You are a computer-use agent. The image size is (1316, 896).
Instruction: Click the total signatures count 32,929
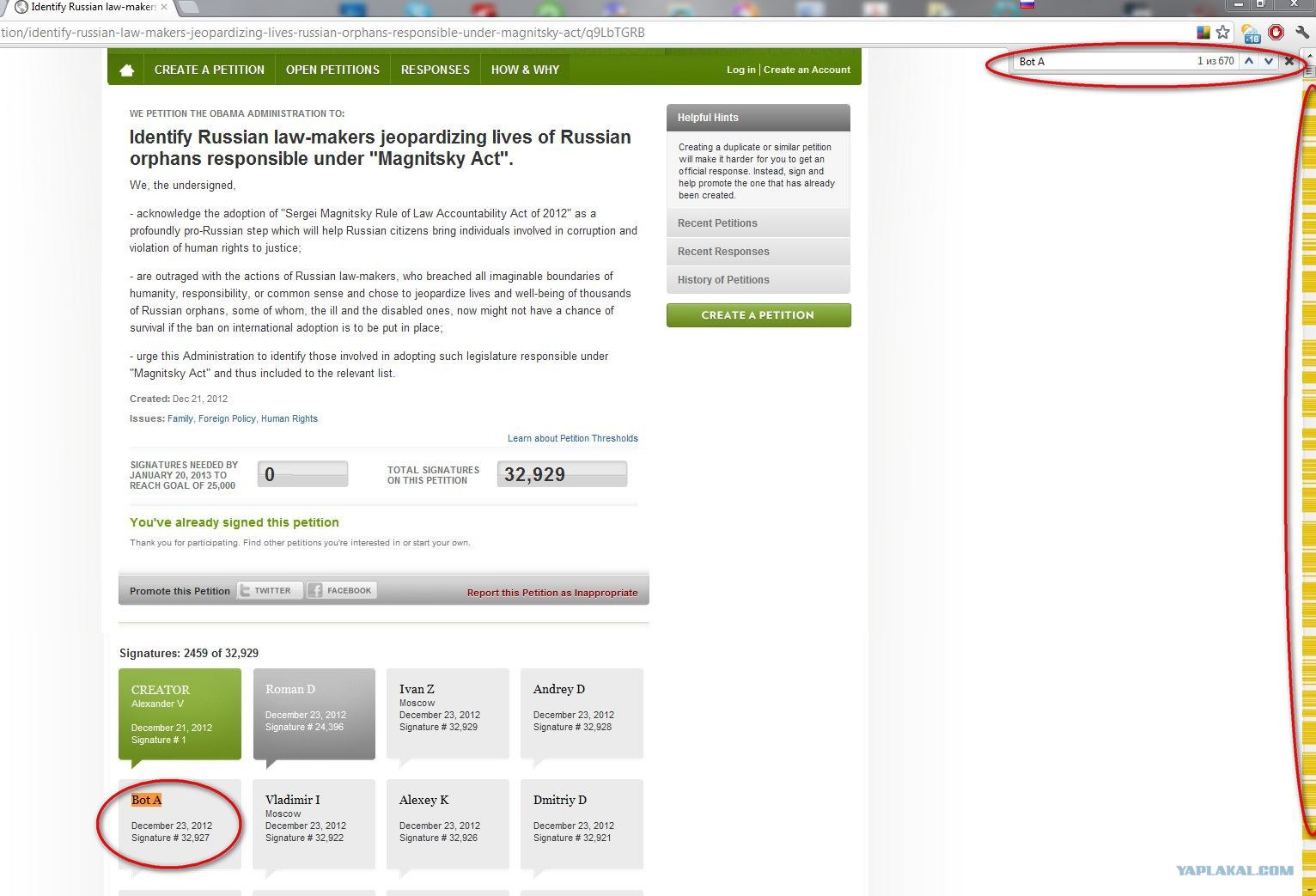point(562,474)
